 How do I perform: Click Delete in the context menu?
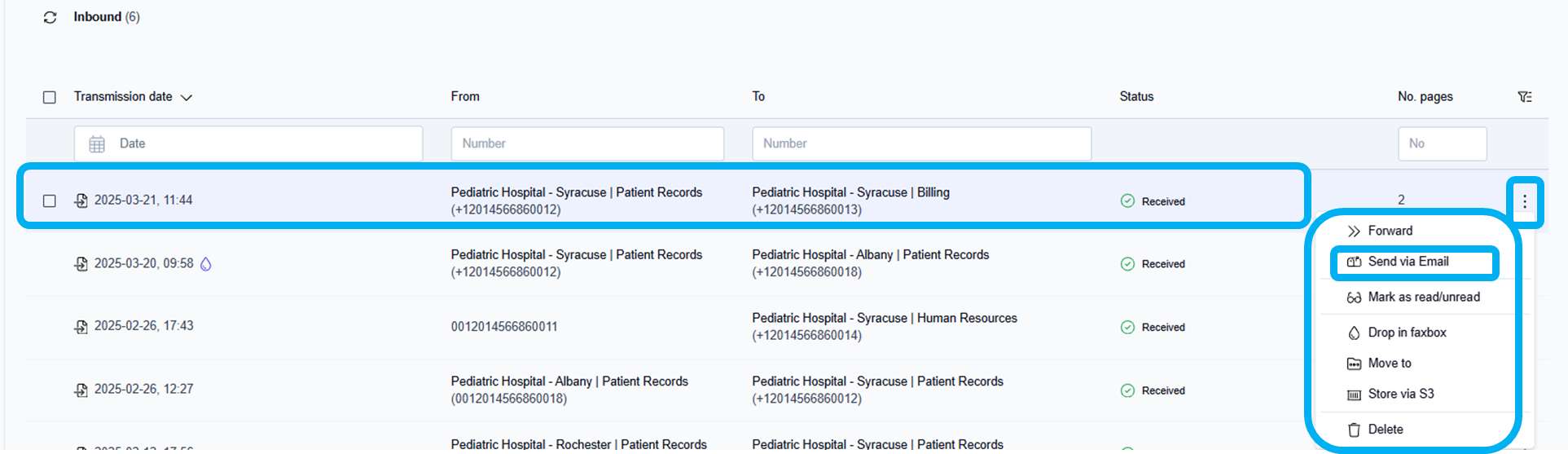tap(1385, 430)
